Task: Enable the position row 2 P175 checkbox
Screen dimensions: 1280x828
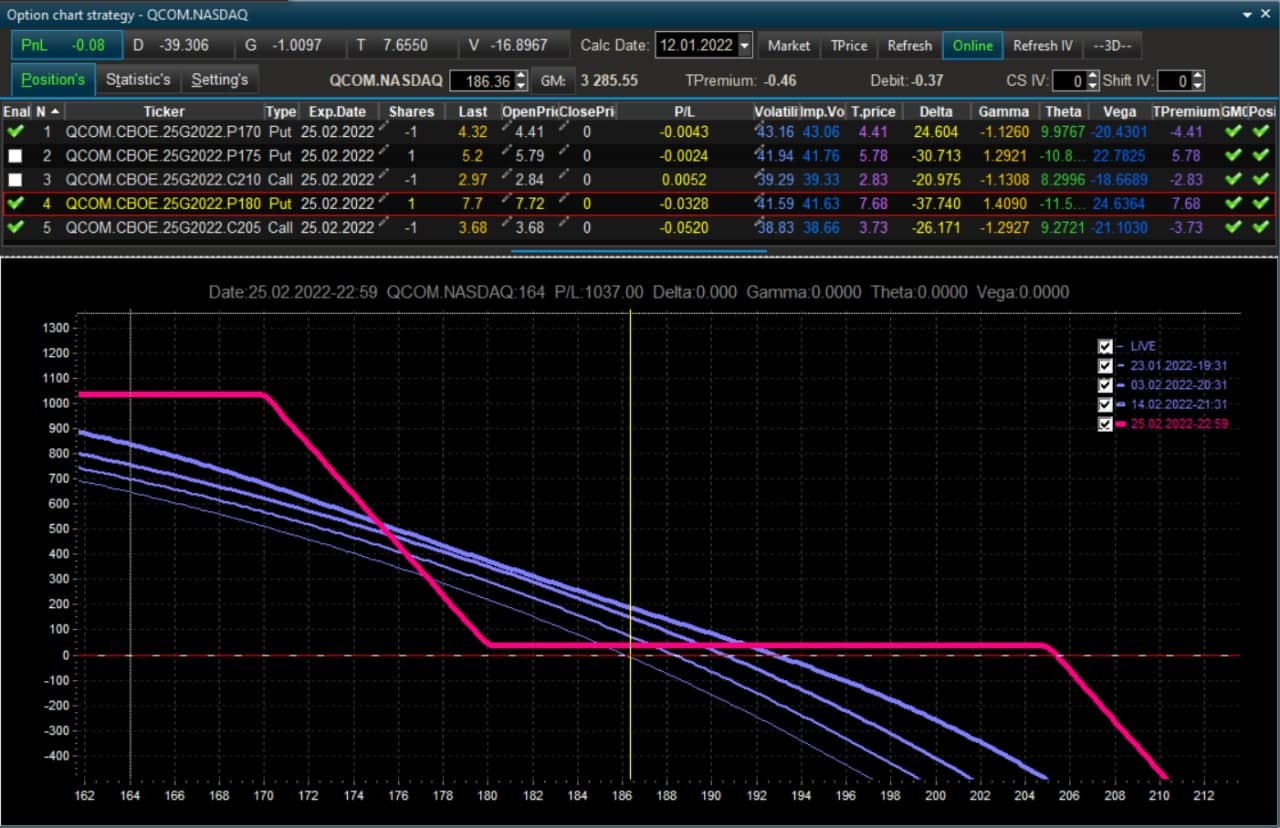Action: point(15,156)
